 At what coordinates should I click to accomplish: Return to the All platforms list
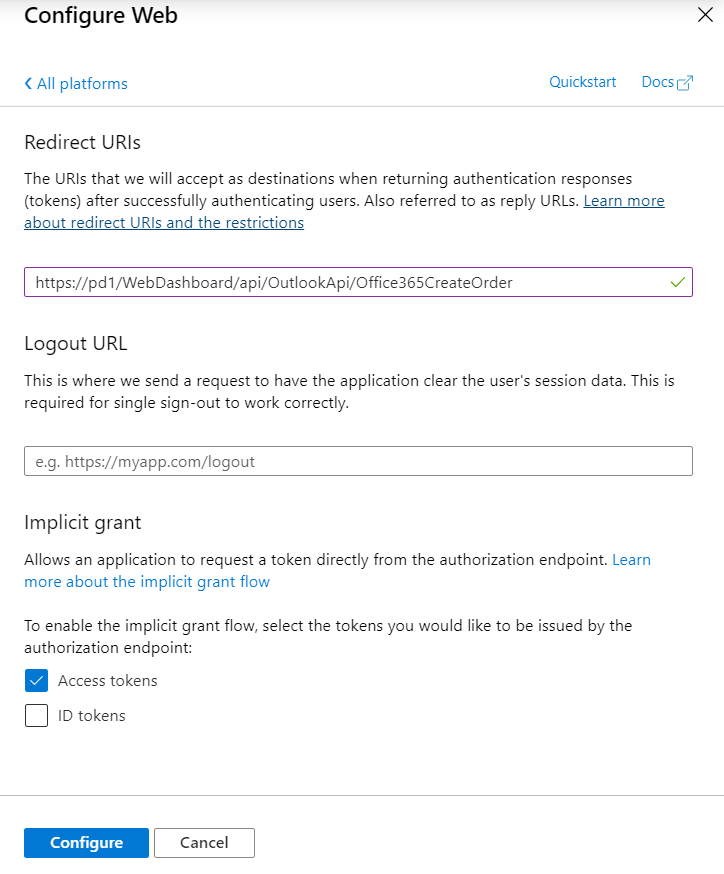pyautogui.click(x=82, y=84)
